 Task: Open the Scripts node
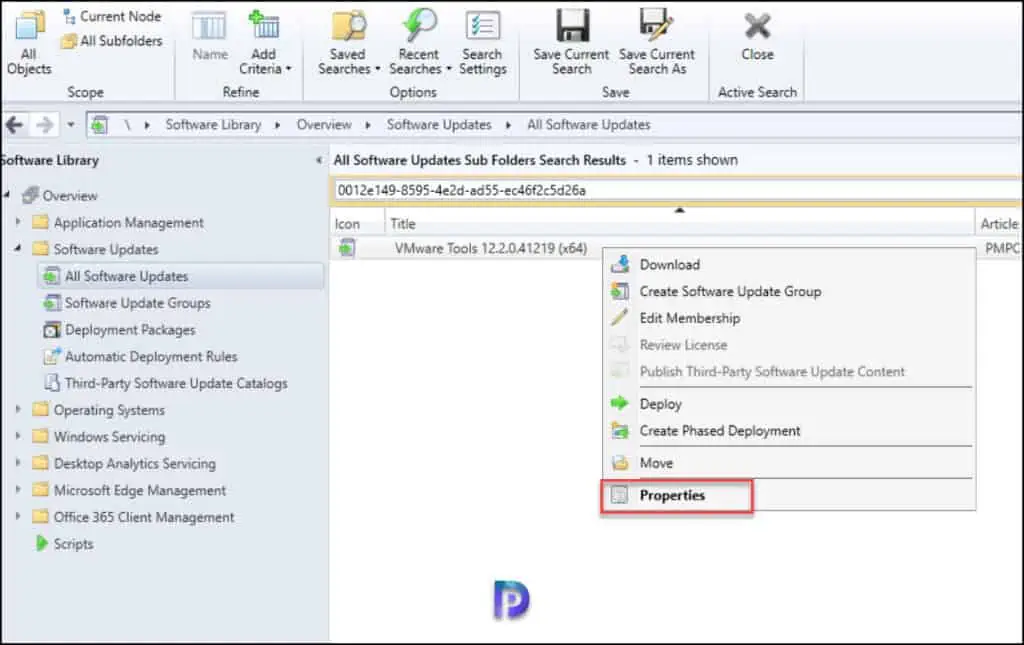(64, 544)
